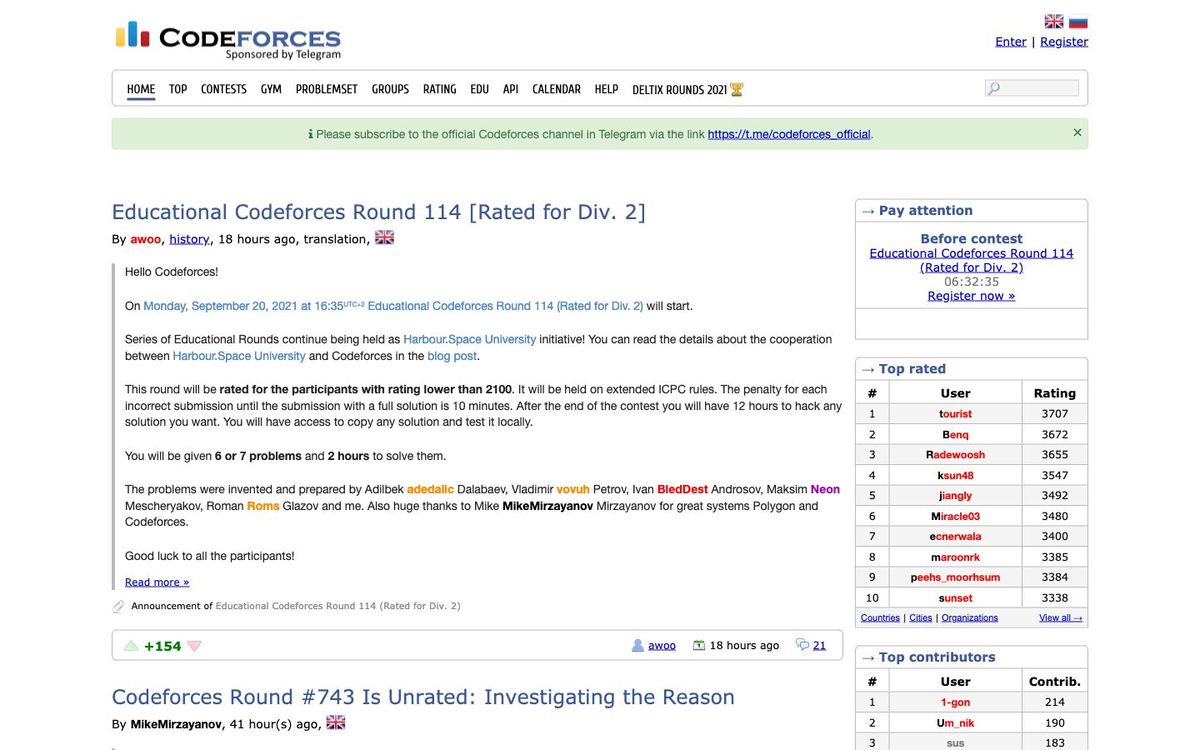Click Countries link under Top rated

pyautogui.click(x=880, y=618)
